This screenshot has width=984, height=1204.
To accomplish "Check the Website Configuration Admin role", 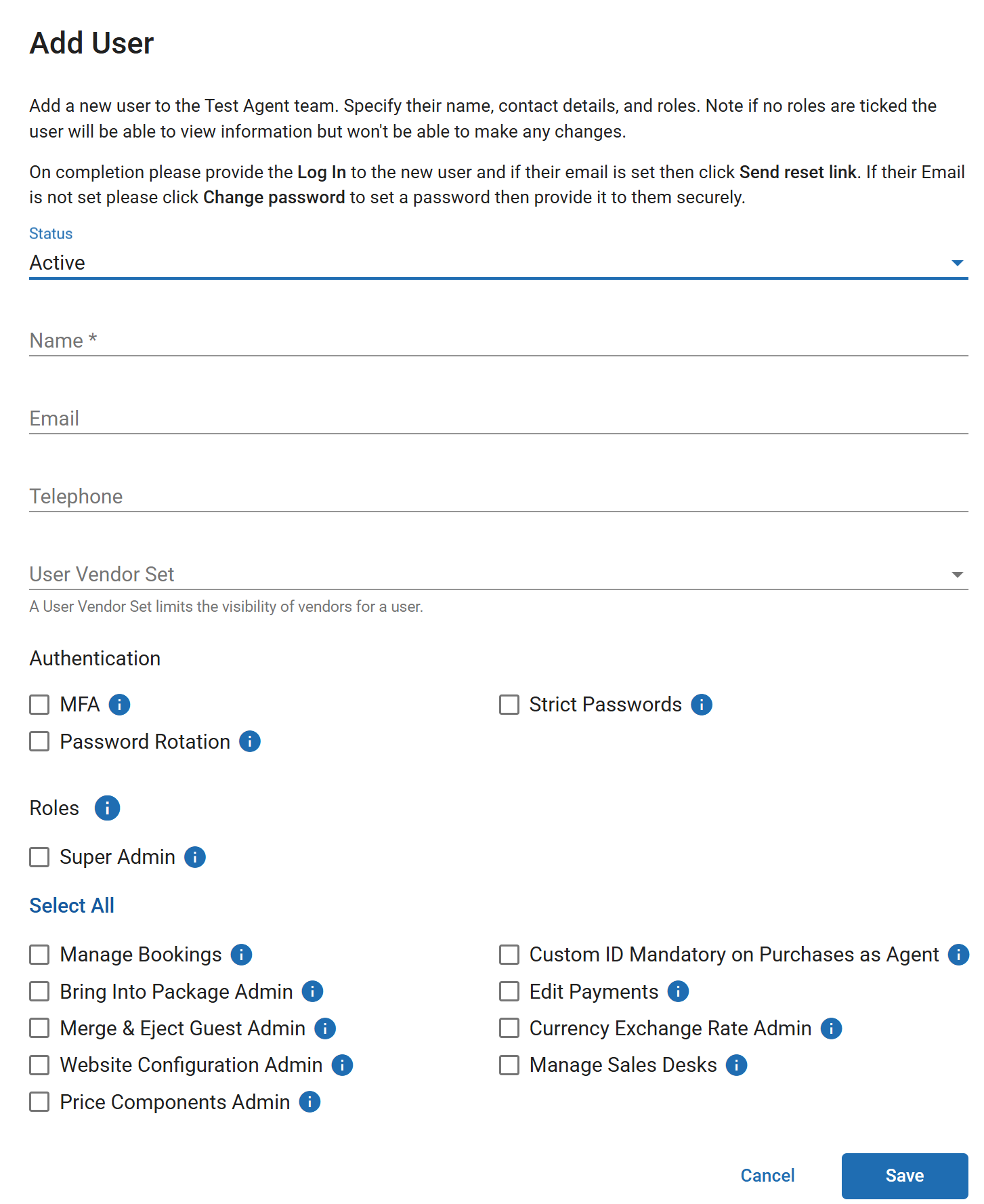I will (x=39, y=1065).
